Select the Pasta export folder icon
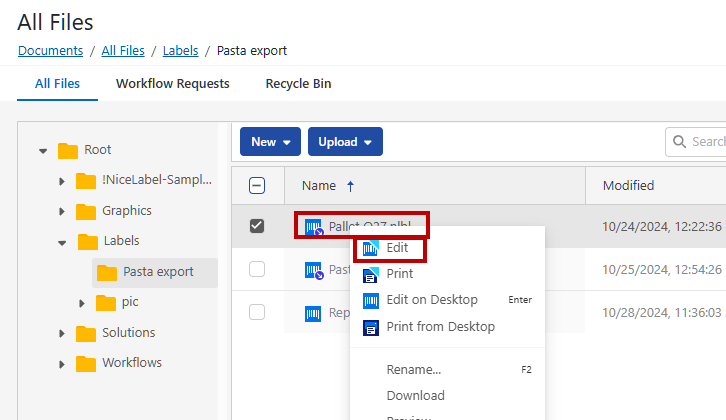This screenshot has height=420, width=726. coord(106,273)
